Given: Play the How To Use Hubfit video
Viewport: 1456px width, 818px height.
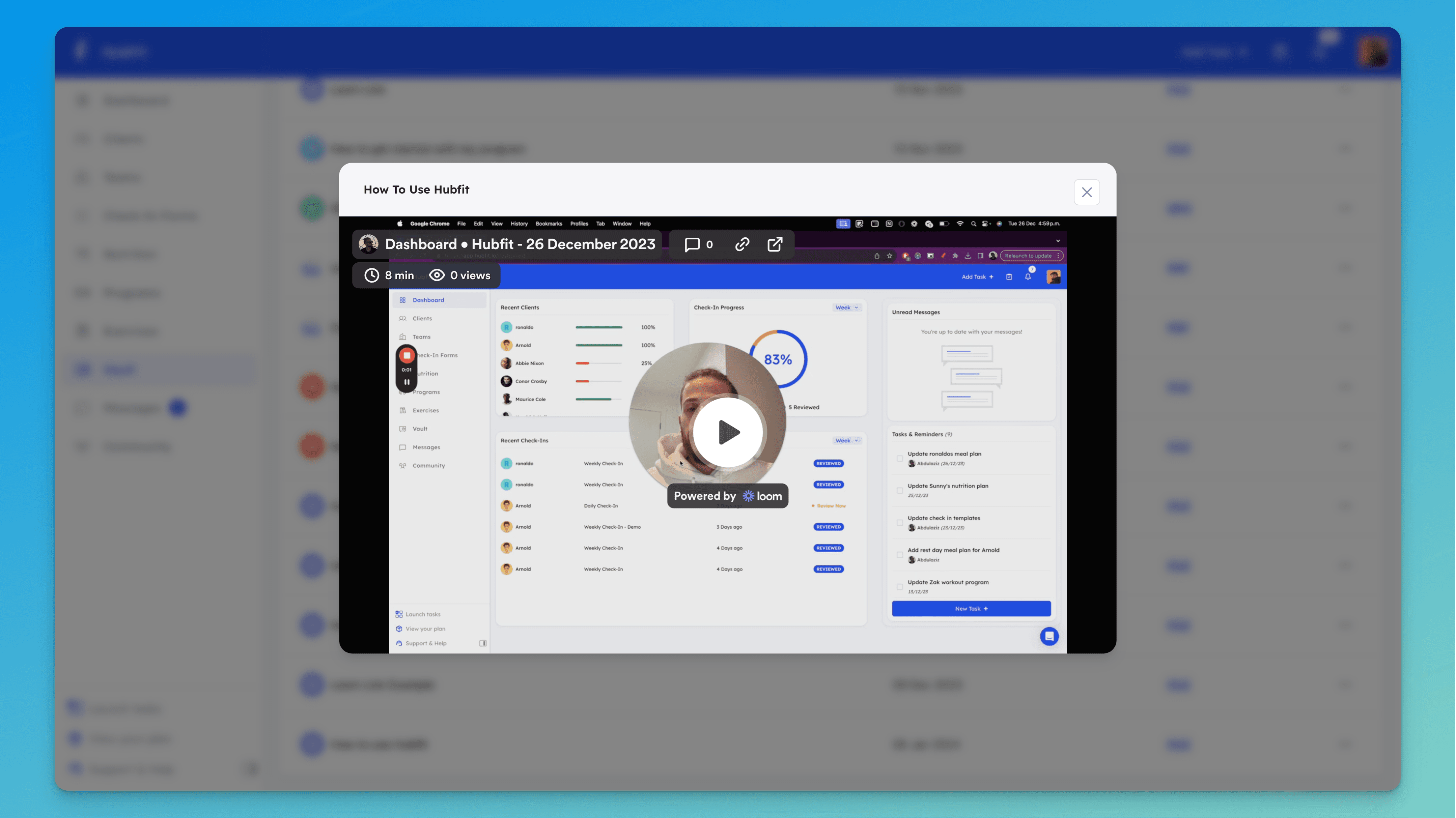Looking at the screenshot, I should click(729, 432).
